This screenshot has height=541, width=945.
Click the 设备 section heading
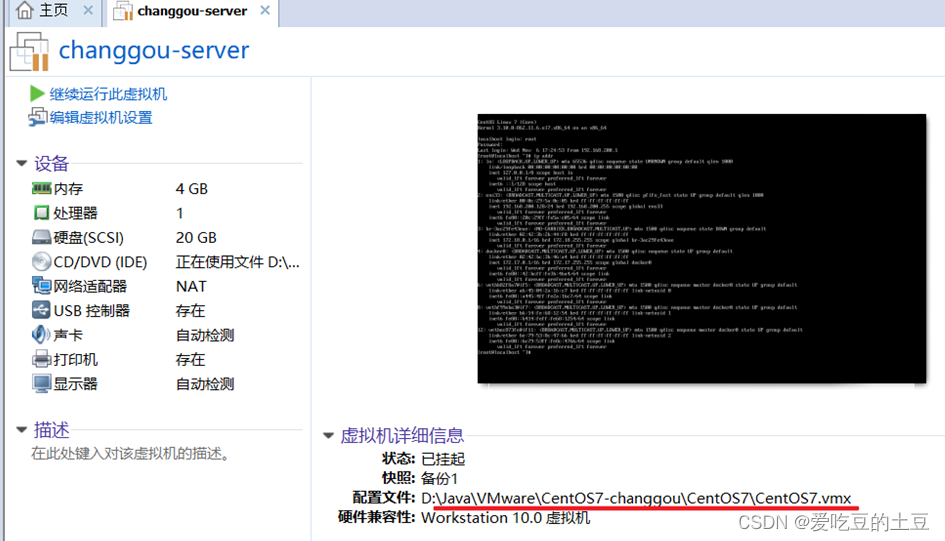tap(51, 163)
